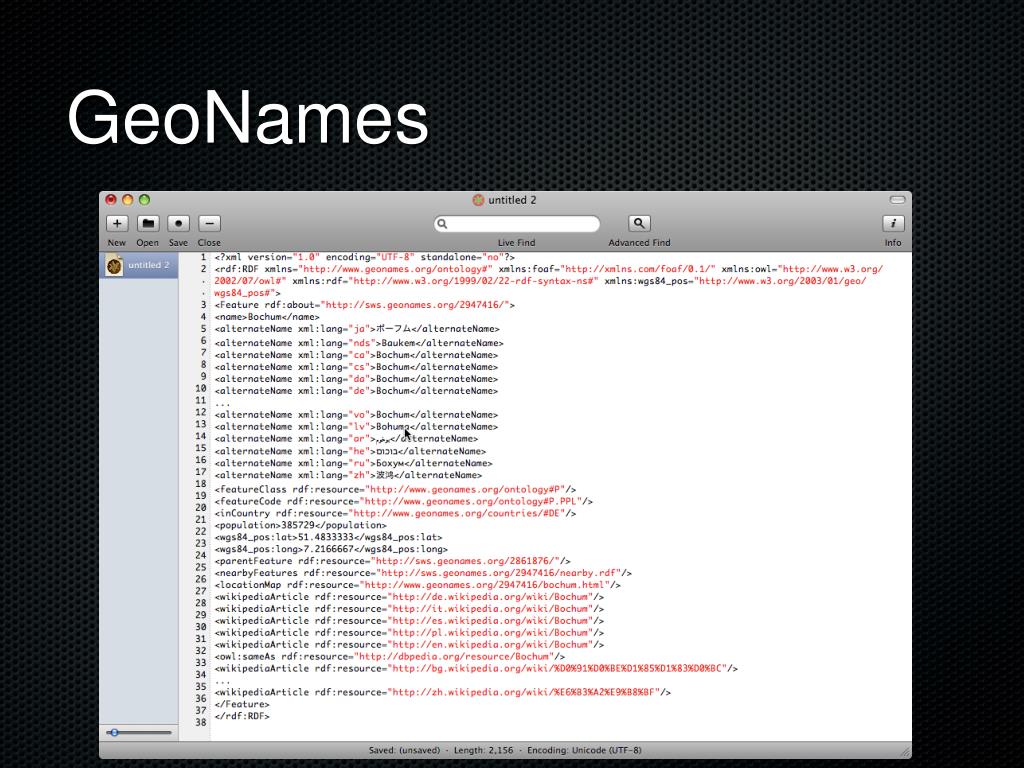Viewport: 1024px width, 768px height.
Task: Click the wgs84_pos:lat 51.4833333 line
Action: click(x=328, y=537)
